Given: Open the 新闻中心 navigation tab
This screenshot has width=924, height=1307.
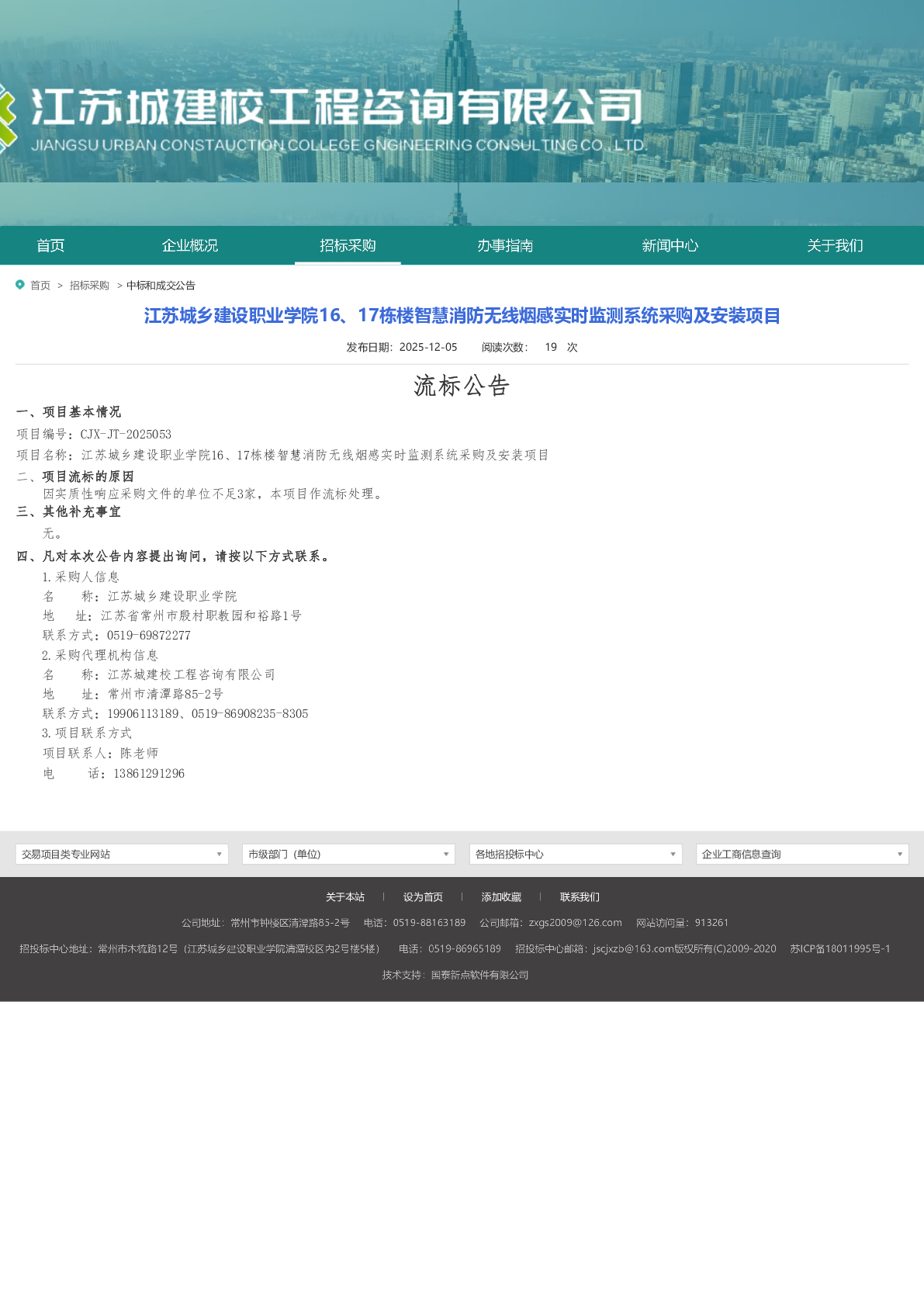Looking at the screenshot, I should click(x=670, y=245).
